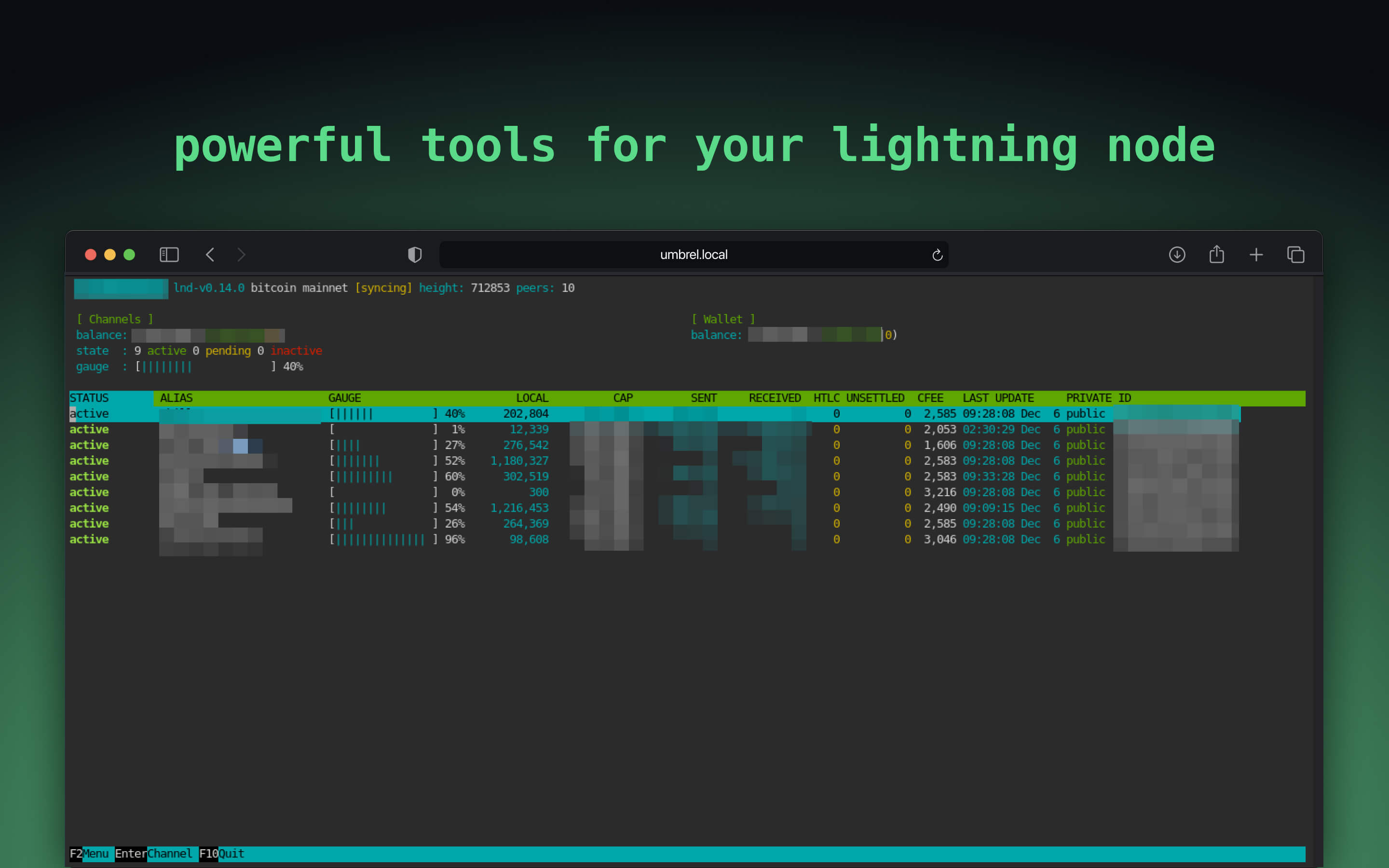Click the privacy shield icon

coord(414,254)
